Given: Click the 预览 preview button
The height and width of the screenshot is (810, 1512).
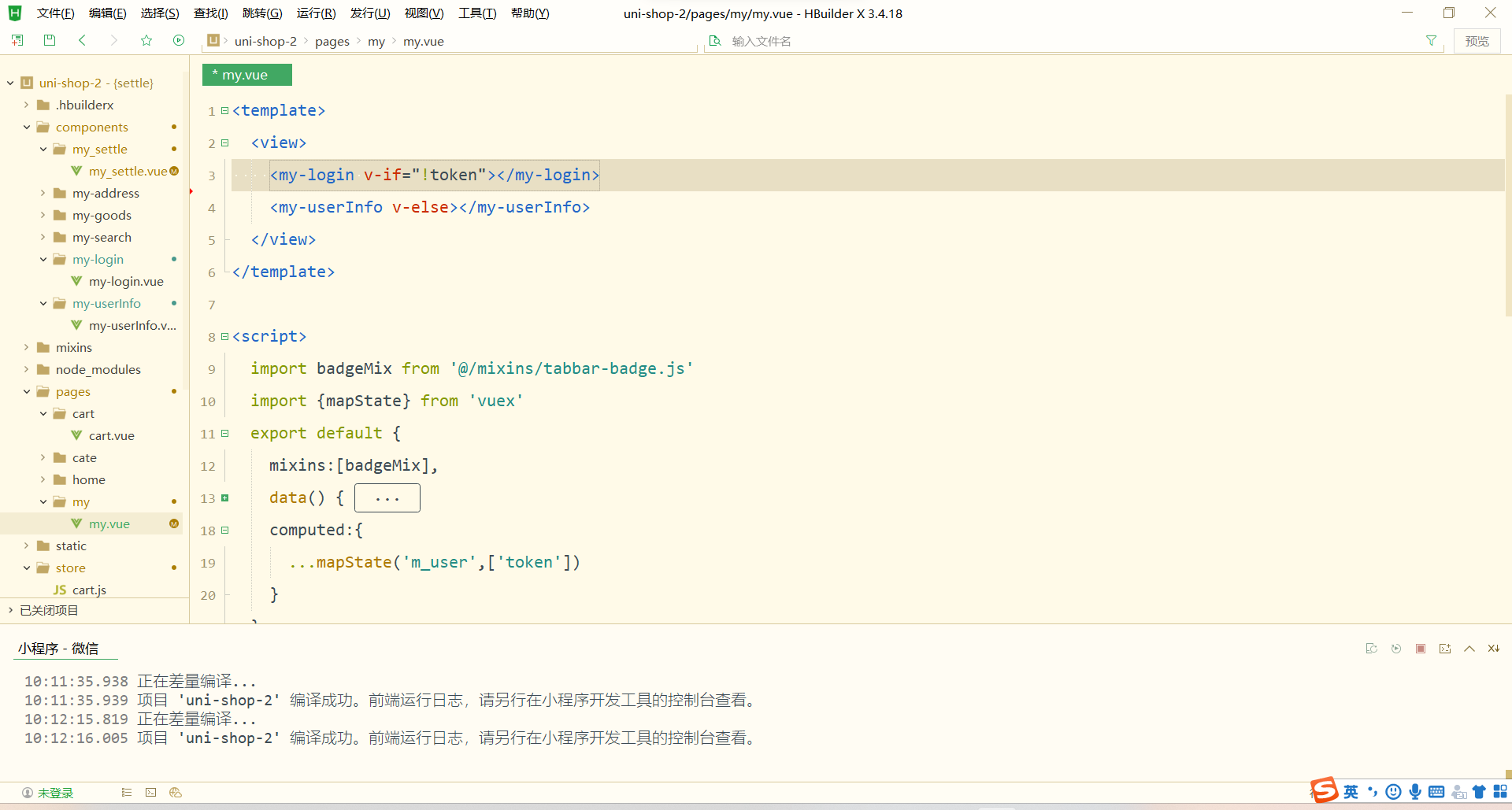Looking at the screenshot, I should (x=1477, y=40).
